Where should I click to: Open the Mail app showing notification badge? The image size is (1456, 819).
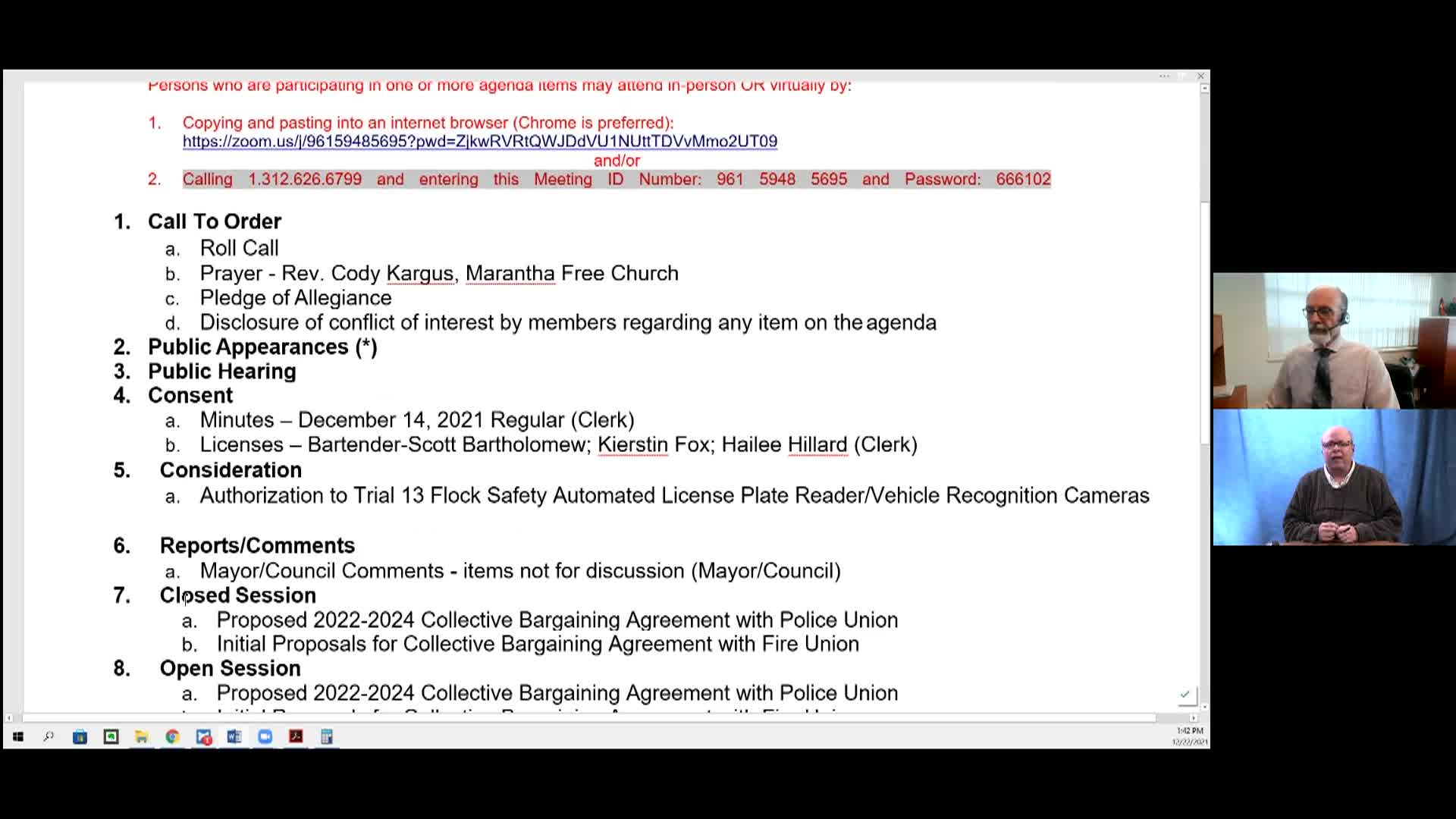coord(203,736)
